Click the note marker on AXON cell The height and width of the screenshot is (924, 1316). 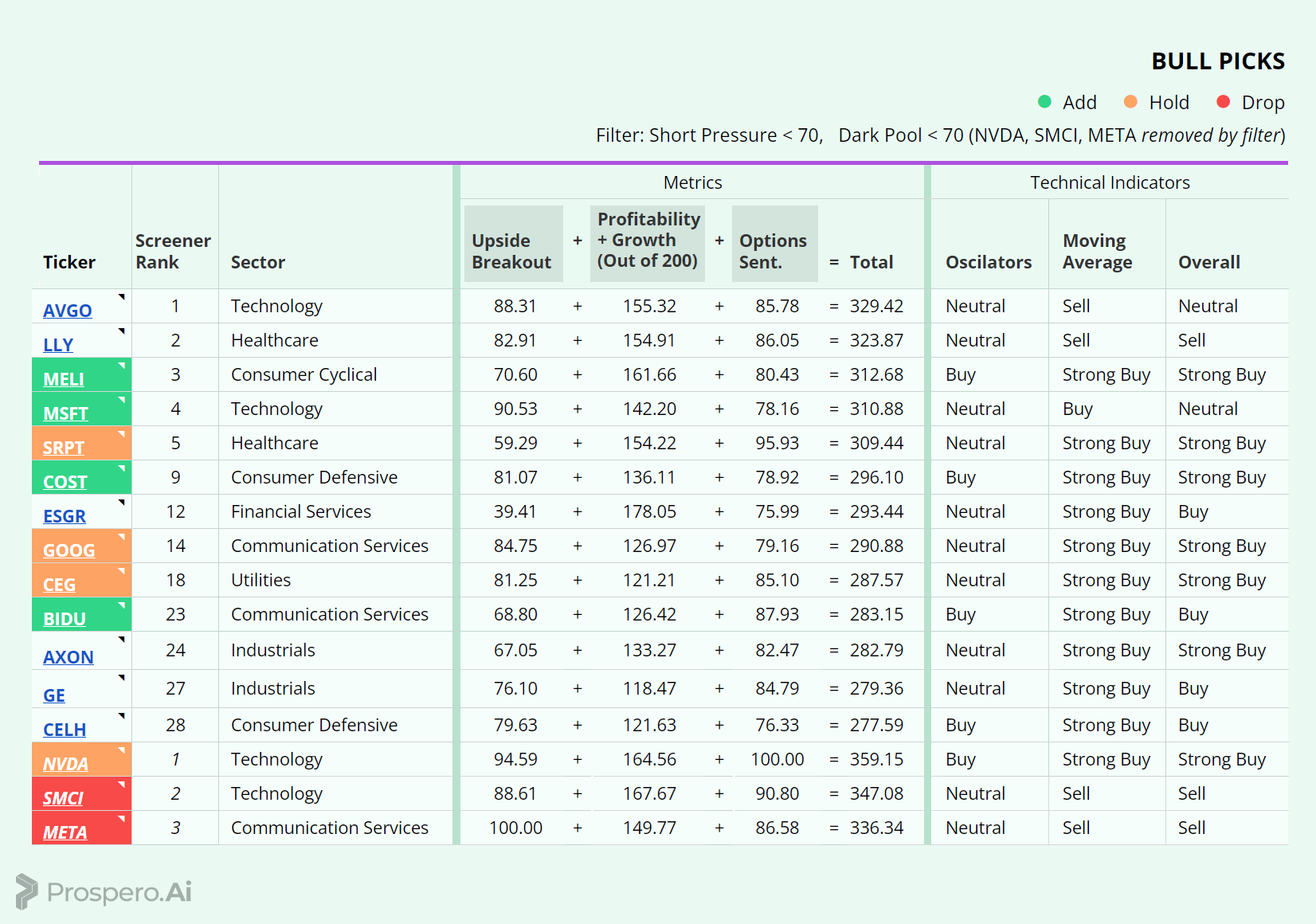click(122, 639)
